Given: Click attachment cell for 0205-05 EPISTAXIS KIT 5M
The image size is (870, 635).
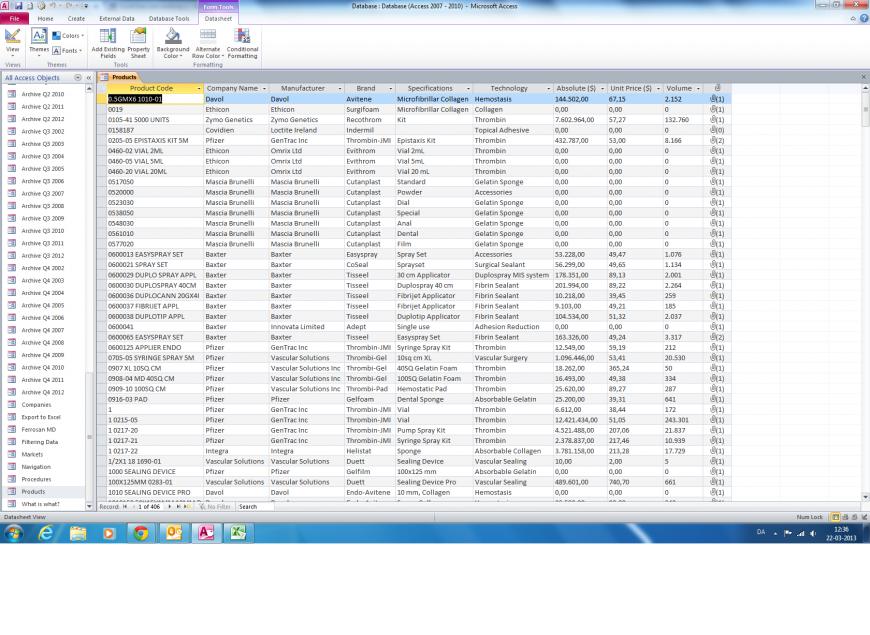Looking at the screenshot, I should click(717, 141).
